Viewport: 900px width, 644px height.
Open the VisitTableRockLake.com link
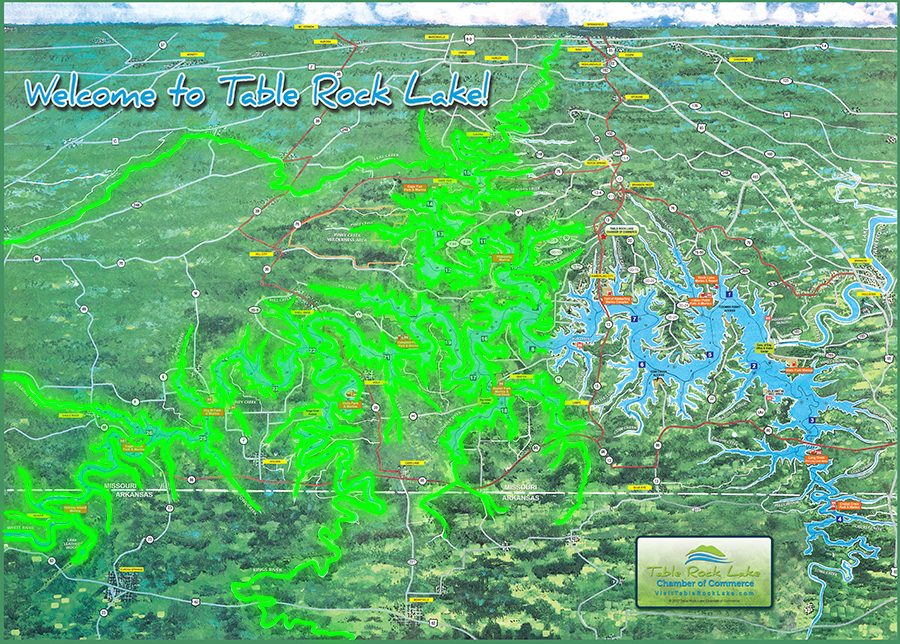click(x=703, y=593)
